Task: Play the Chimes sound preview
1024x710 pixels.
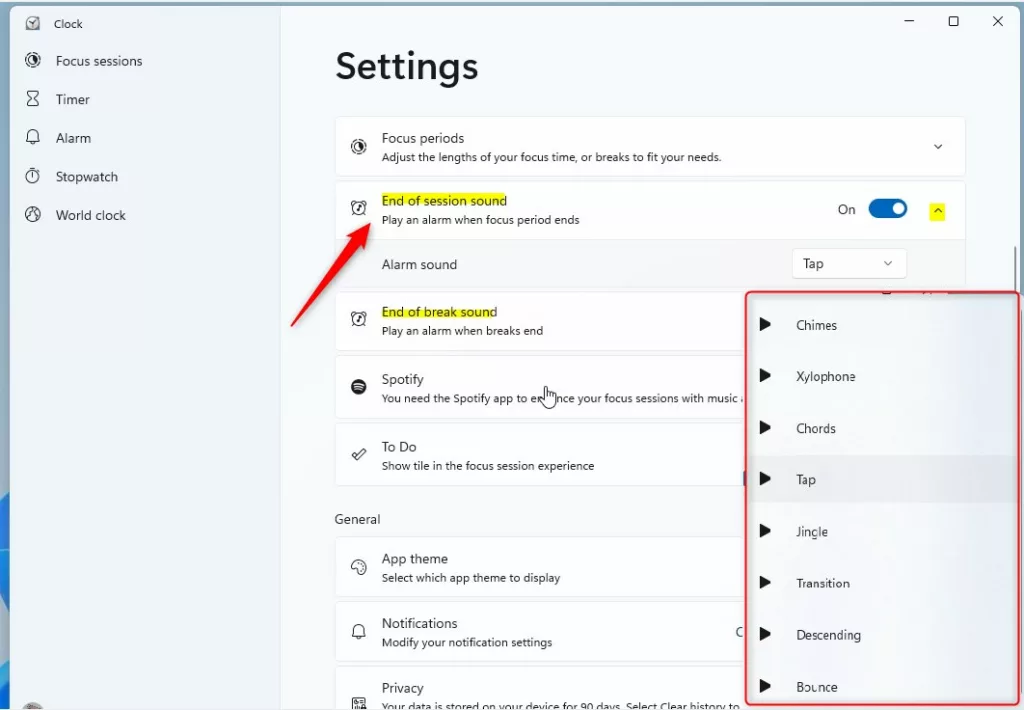Action: tap(765, 324)
